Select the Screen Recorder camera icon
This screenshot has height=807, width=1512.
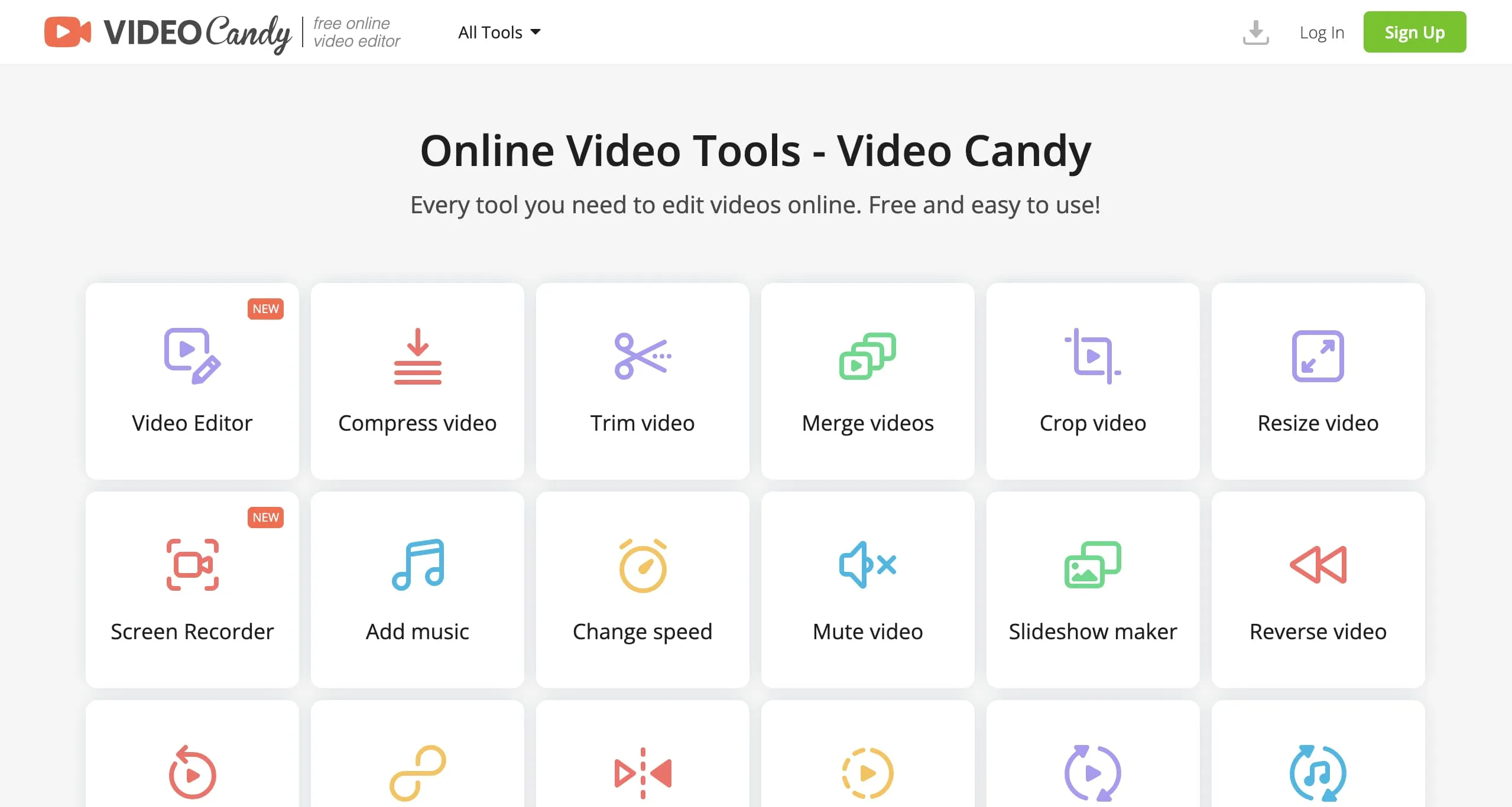(x=192, y=564)
